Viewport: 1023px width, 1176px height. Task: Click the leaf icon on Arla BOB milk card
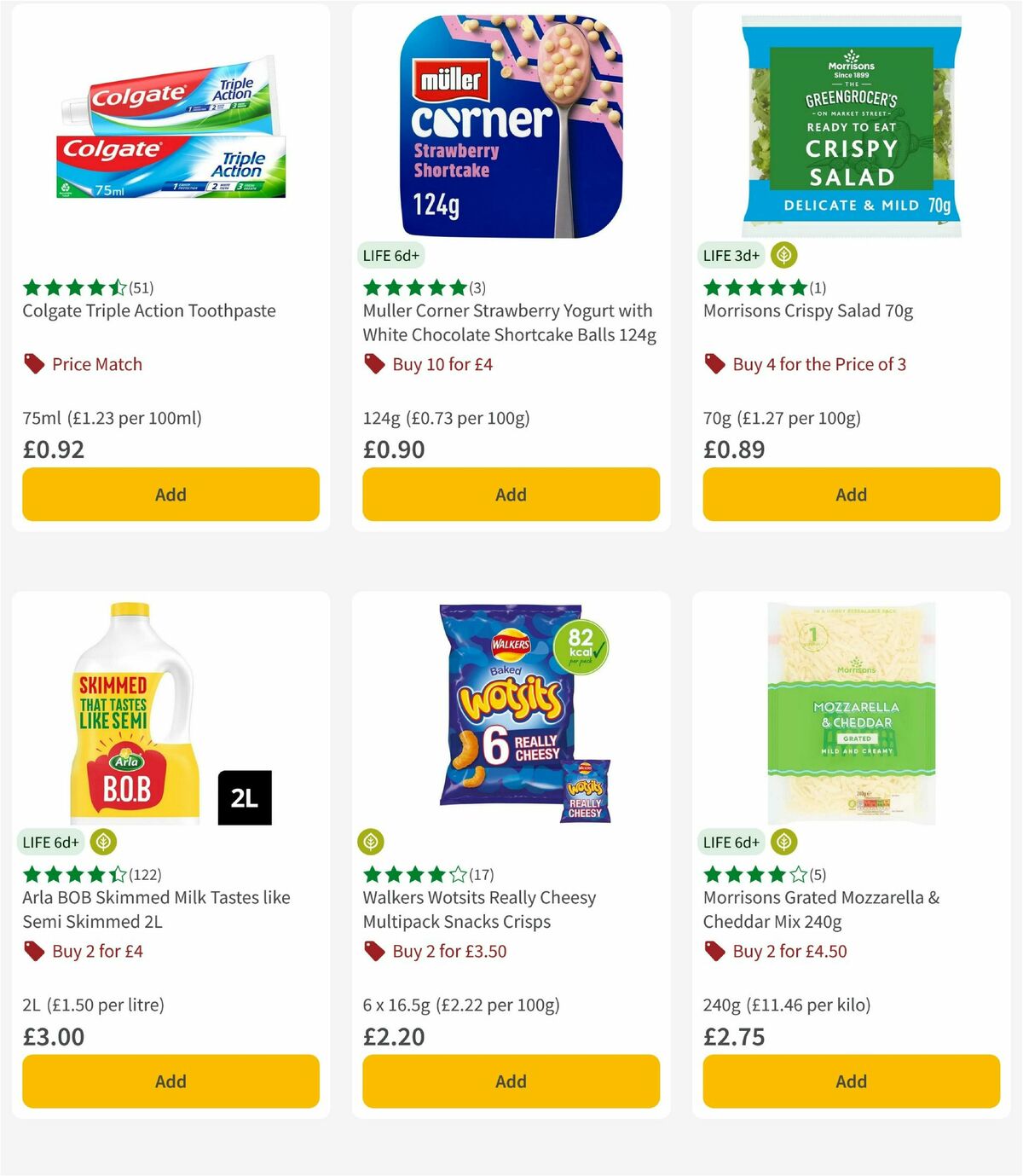[x=102, y=841]
